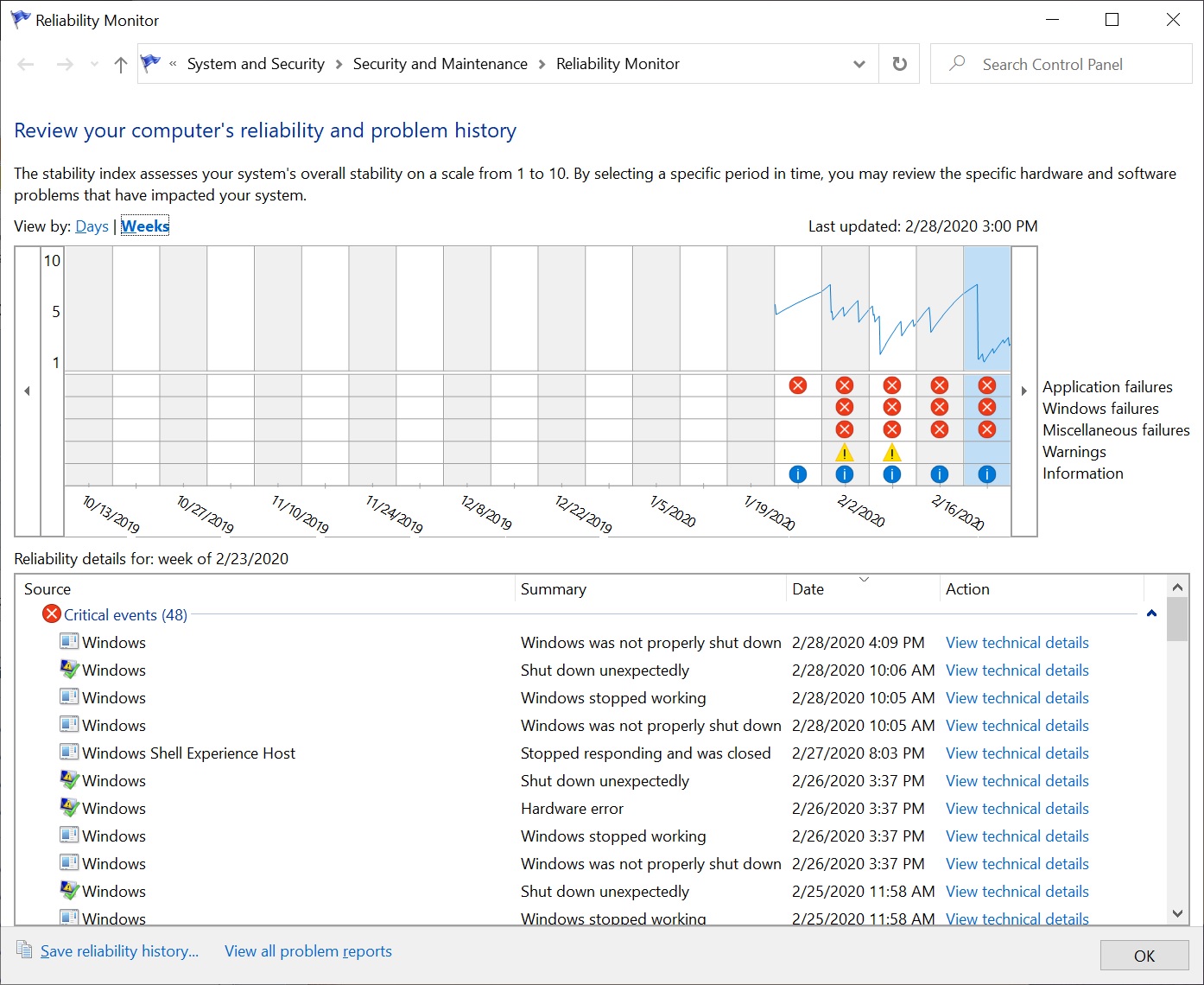The image size is (1204, 985).
Task: View technical details for 2/28/2020 4:09 PM event
Action: (1017, 643)
